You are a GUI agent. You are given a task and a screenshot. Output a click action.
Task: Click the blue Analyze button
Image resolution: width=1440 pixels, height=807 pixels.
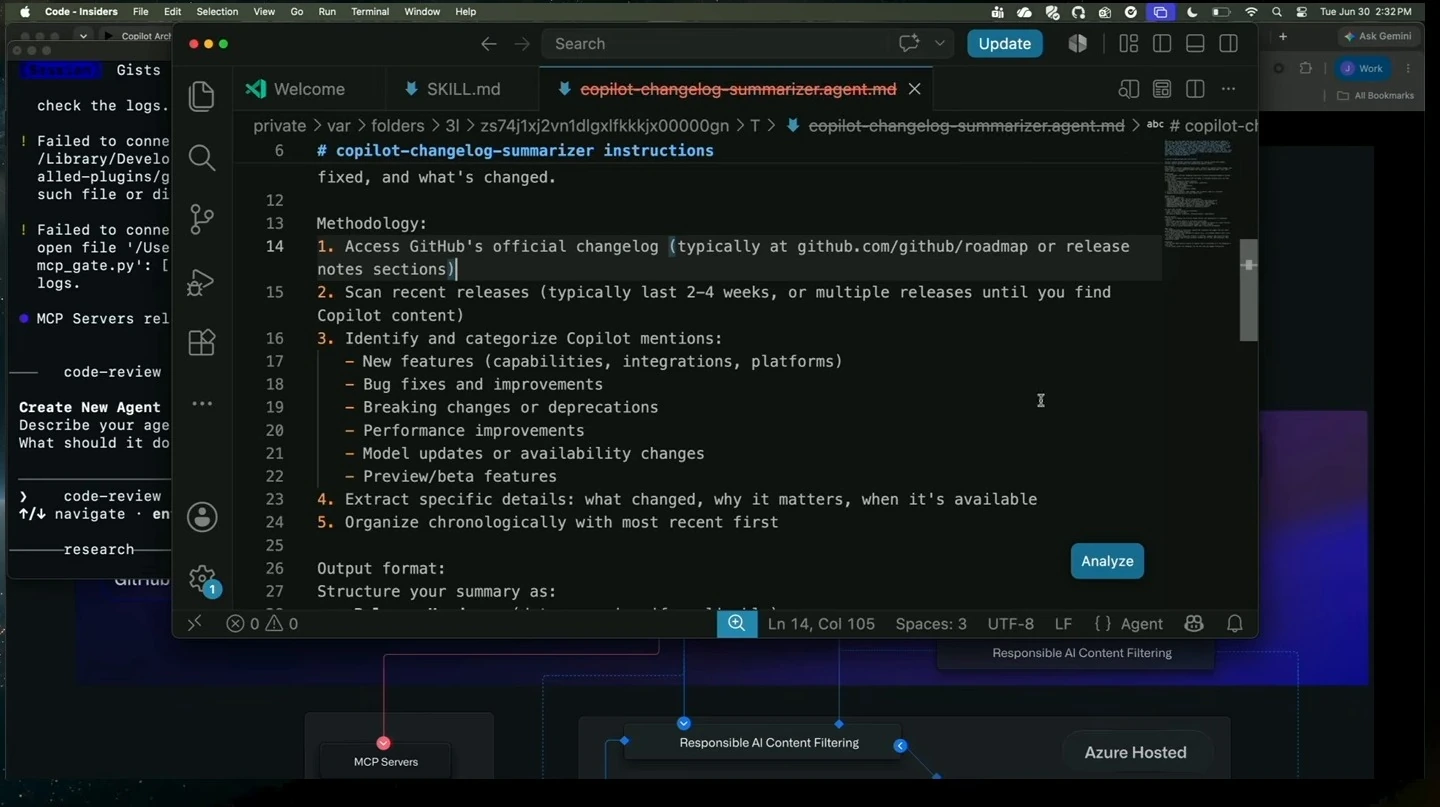coord(1107,561)
